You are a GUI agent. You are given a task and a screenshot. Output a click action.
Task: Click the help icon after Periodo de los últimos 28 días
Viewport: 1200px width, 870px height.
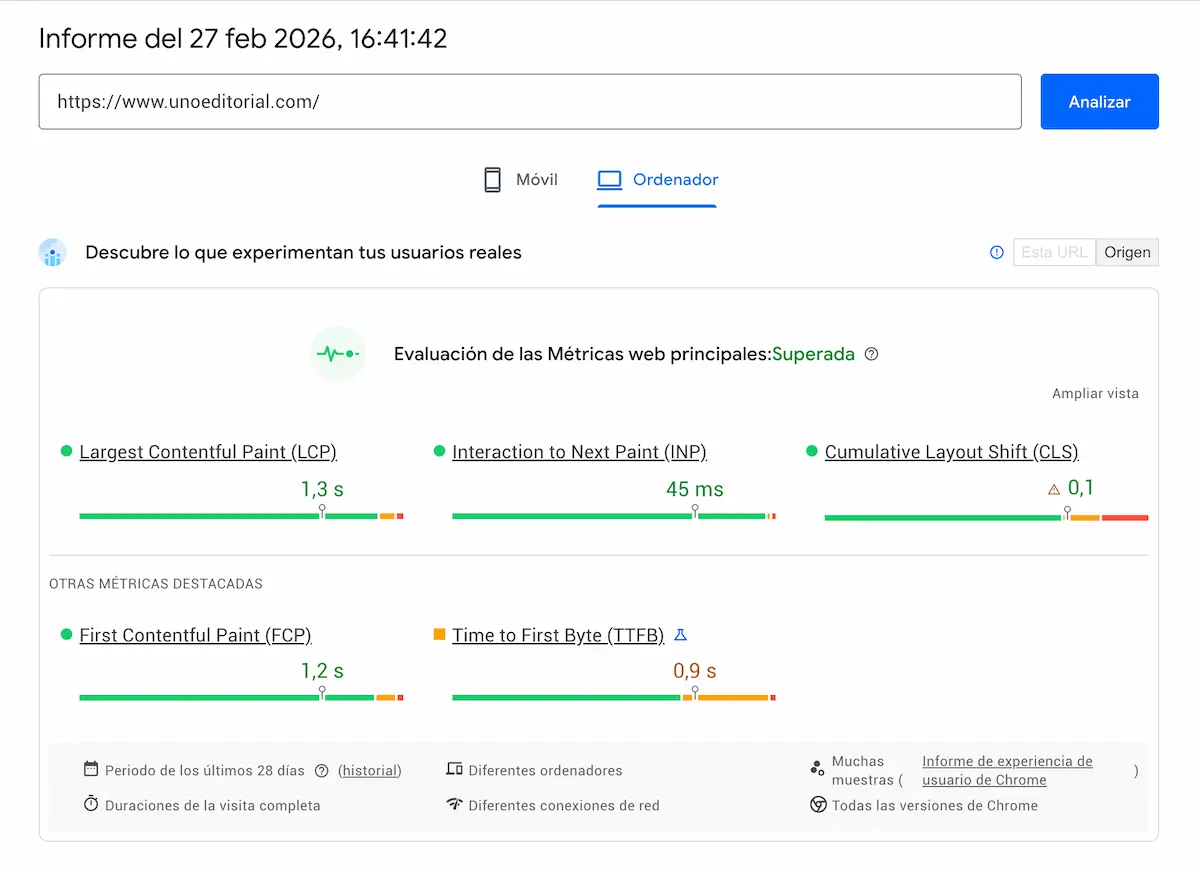[321, 770]
